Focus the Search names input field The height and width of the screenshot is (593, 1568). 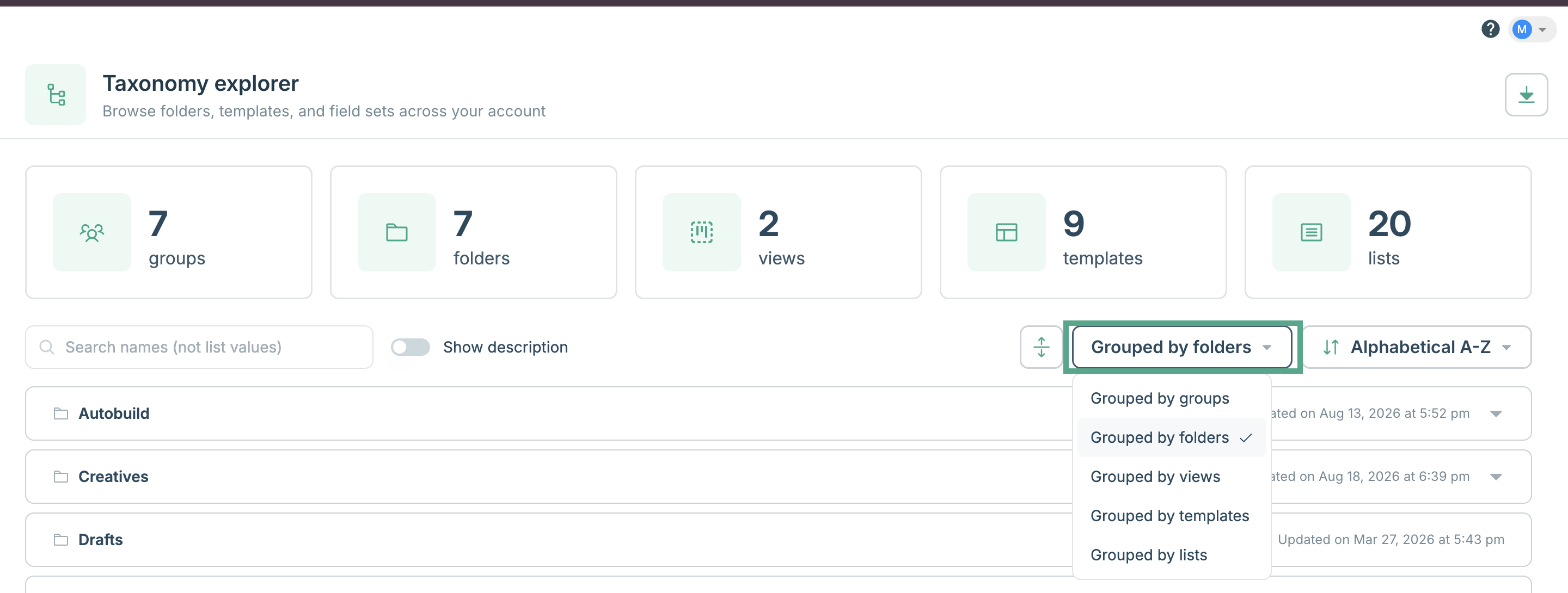pos(199,347)
